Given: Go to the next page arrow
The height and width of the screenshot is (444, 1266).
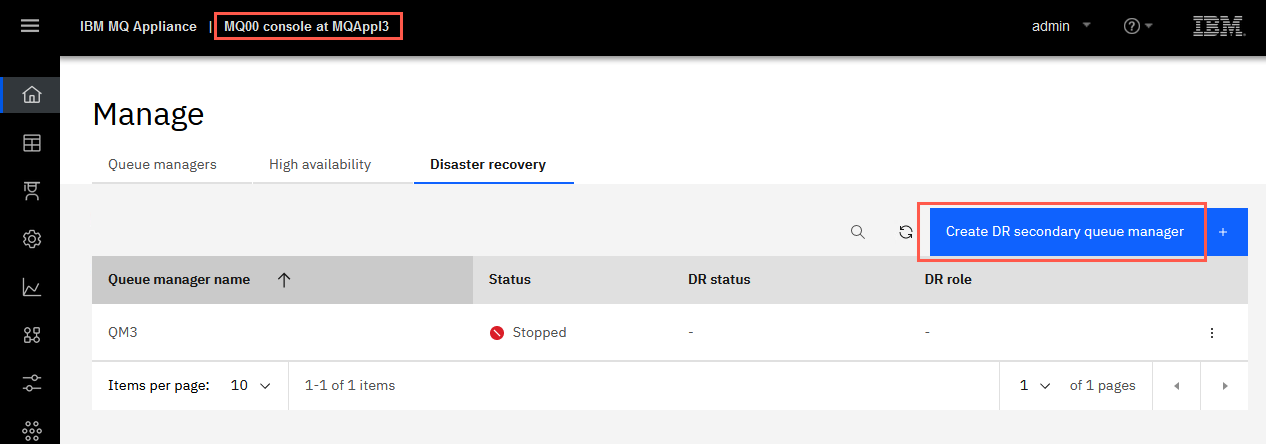Looking at the screenshot, I should (x=1224, y=385).
